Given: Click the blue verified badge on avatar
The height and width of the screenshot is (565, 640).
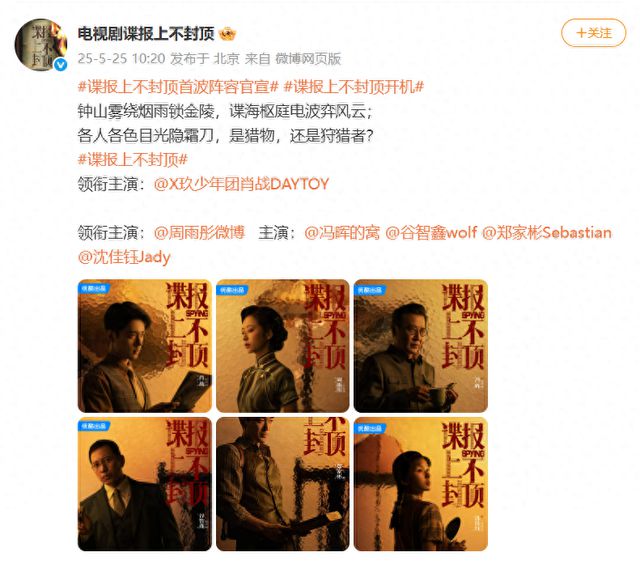Looking at the screenshot, I should (61, 64).
